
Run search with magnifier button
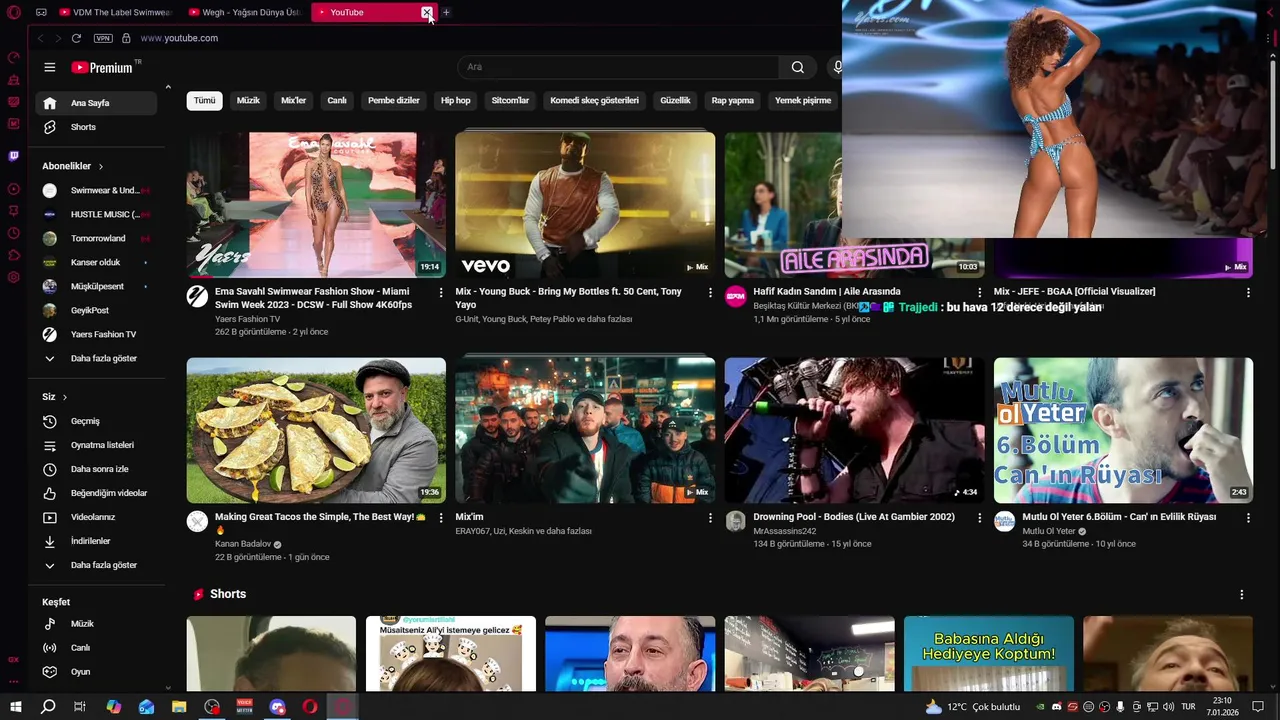[797, 67]
